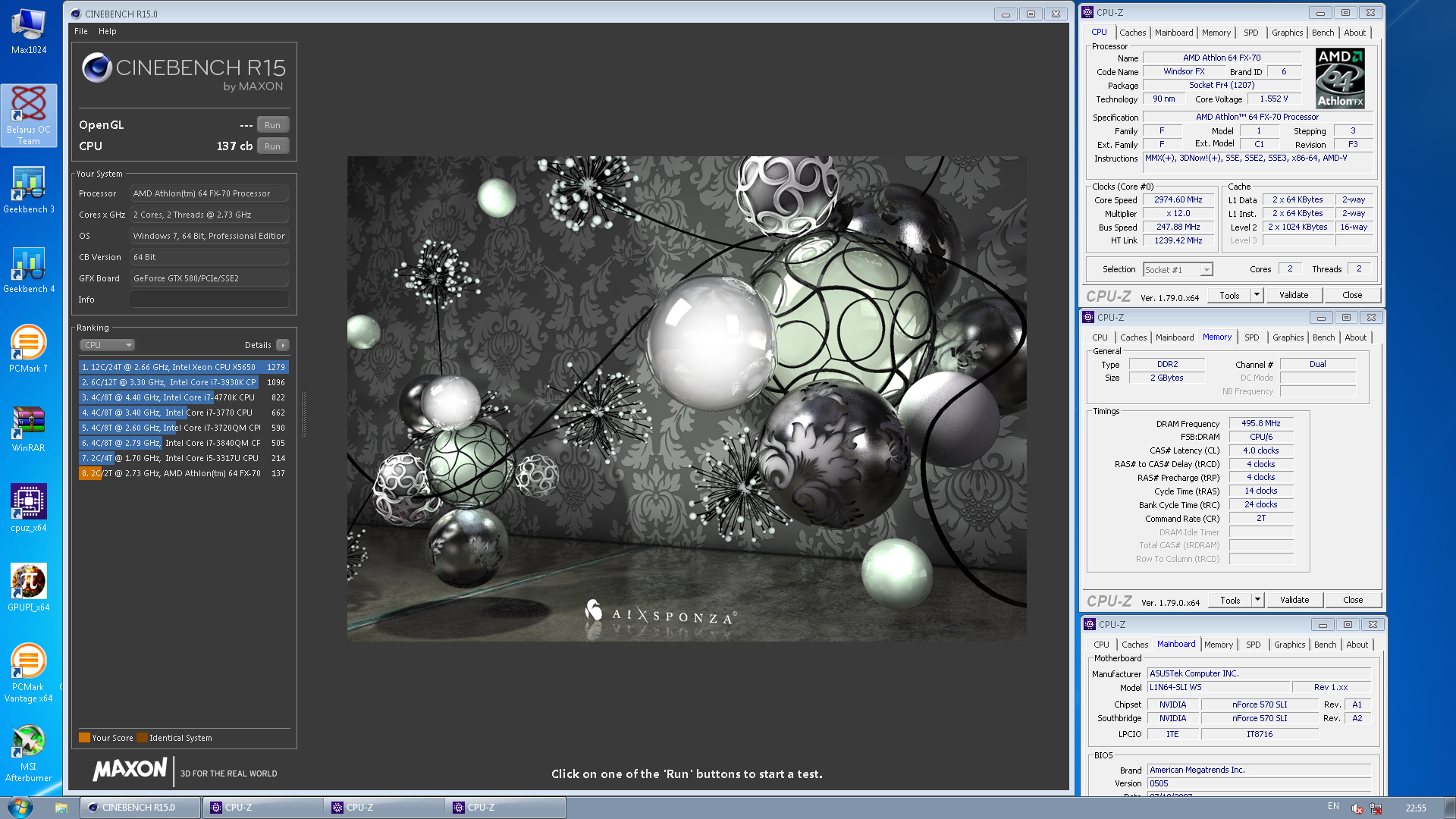The height and width of the screenshot is (819, 1456).
Task: Launch Geekbench 4 from the desktop
Action: click(29, 270)
